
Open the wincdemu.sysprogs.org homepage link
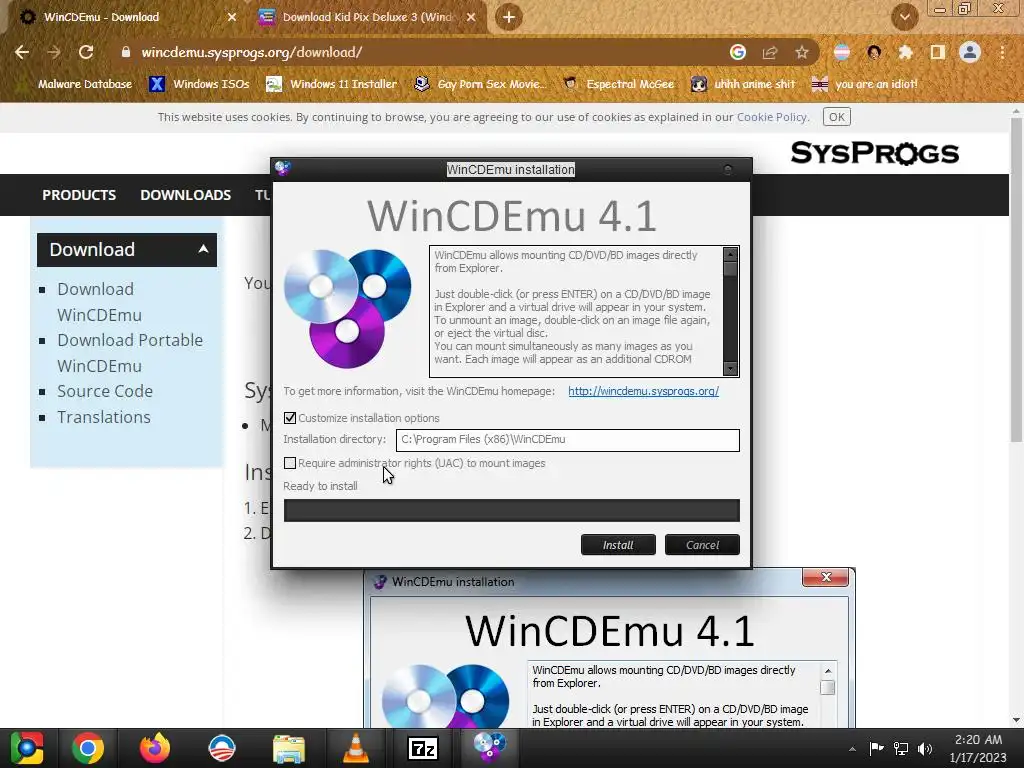643,391
